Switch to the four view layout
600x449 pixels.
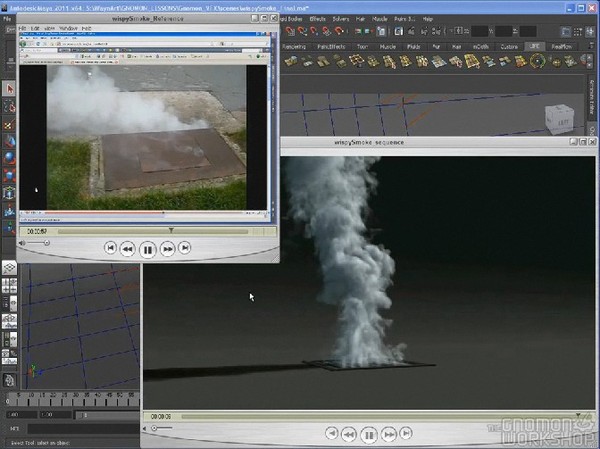pyautogui.click(x=9, y=286)
